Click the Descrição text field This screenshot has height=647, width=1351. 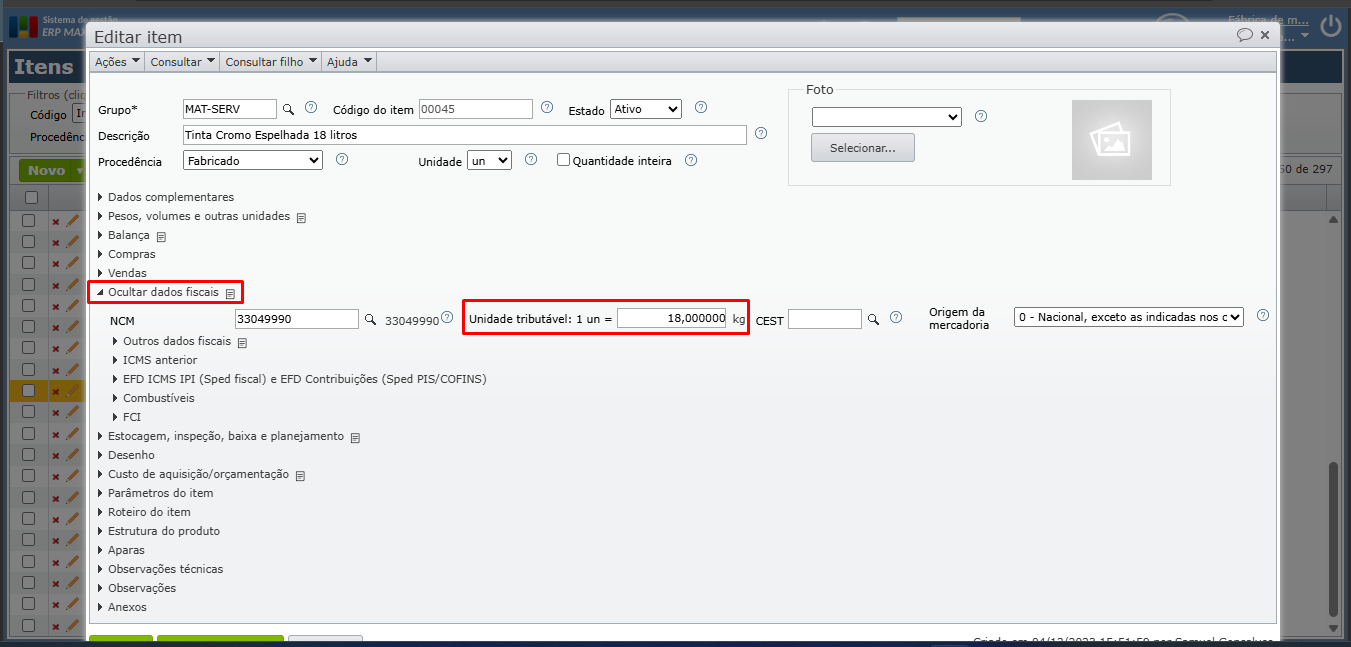click(465, 135)
